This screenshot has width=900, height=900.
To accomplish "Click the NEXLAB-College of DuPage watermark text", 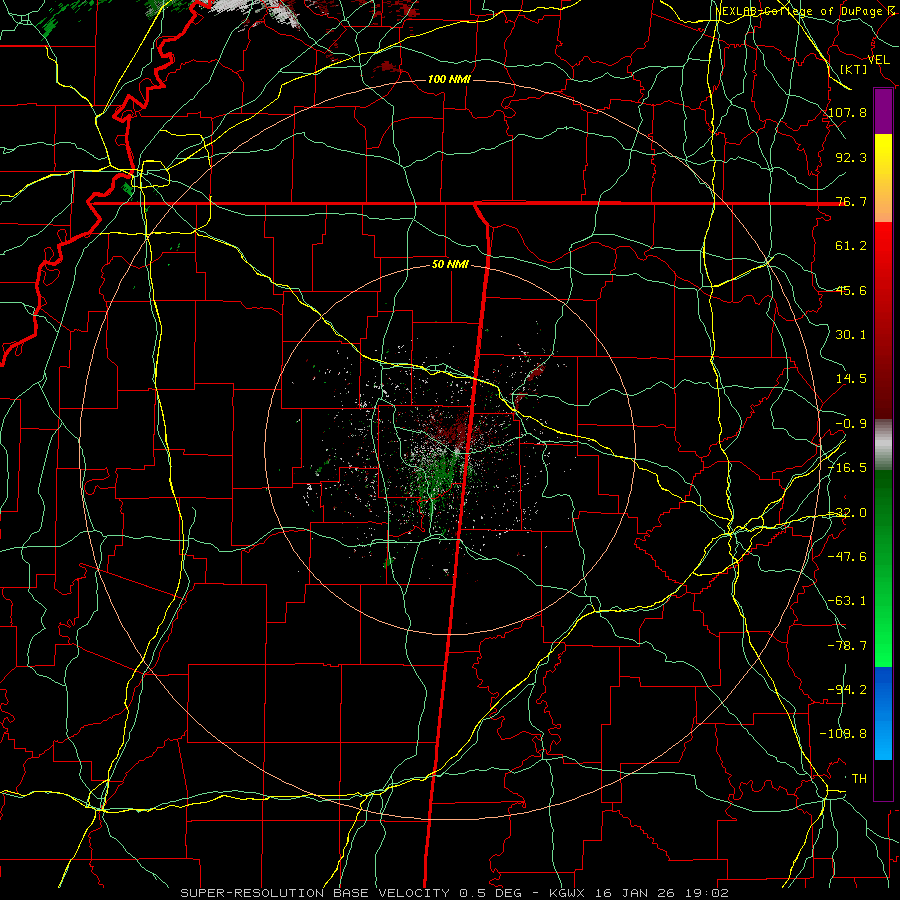I will pyautogui.click(x=806, y=11).
